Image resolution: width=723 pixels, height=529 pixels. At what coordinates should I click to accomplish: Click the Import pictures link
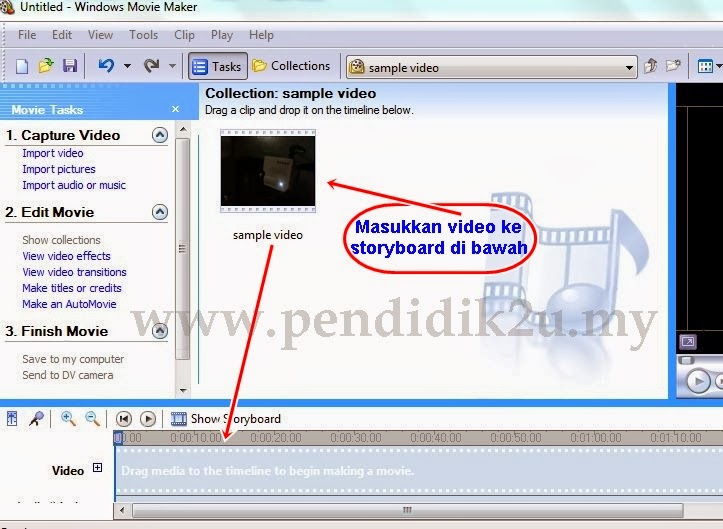click(59, 169)
